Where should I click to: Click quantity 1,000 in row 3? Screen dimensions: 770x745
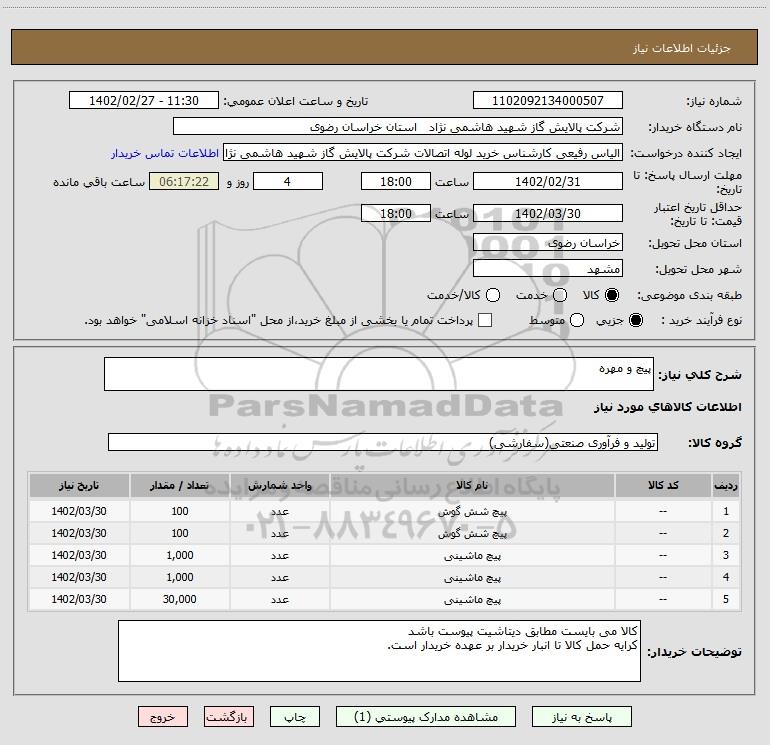click(x=180, y=555)
